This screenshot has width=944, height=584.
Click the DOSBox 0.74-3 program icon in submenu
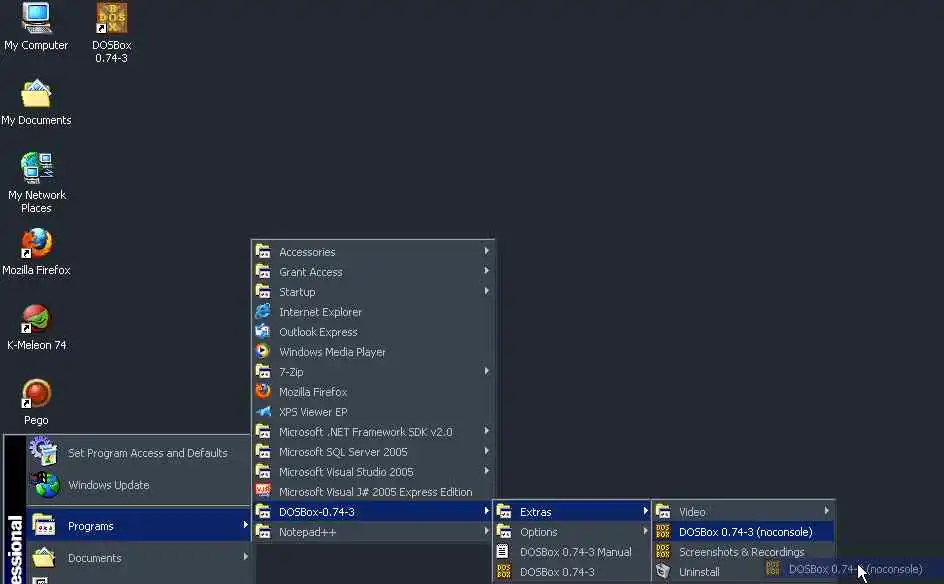504,571
